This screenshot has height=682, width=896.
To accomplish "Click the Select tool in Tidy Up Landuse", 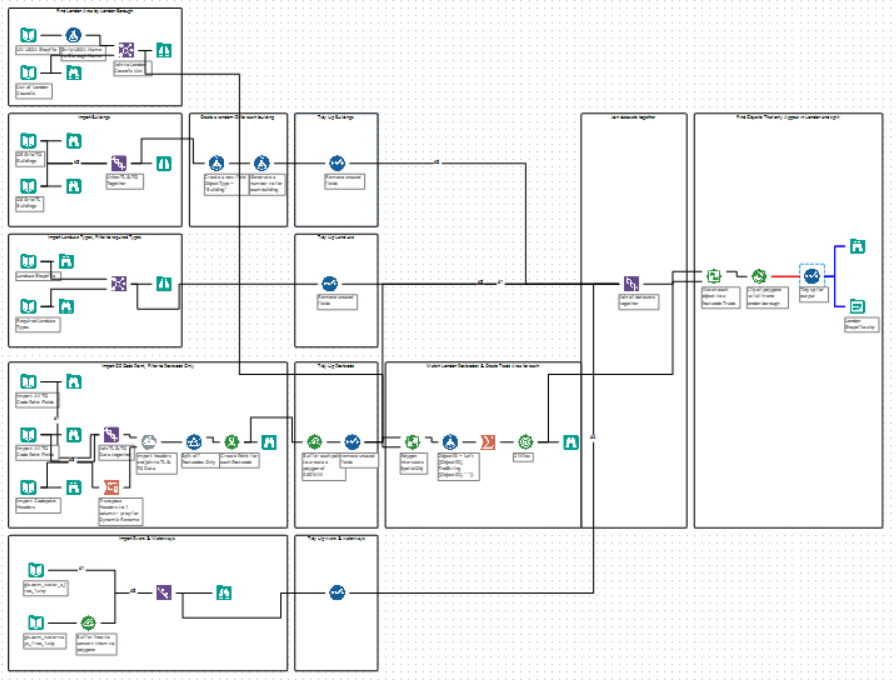I will 330,283.
